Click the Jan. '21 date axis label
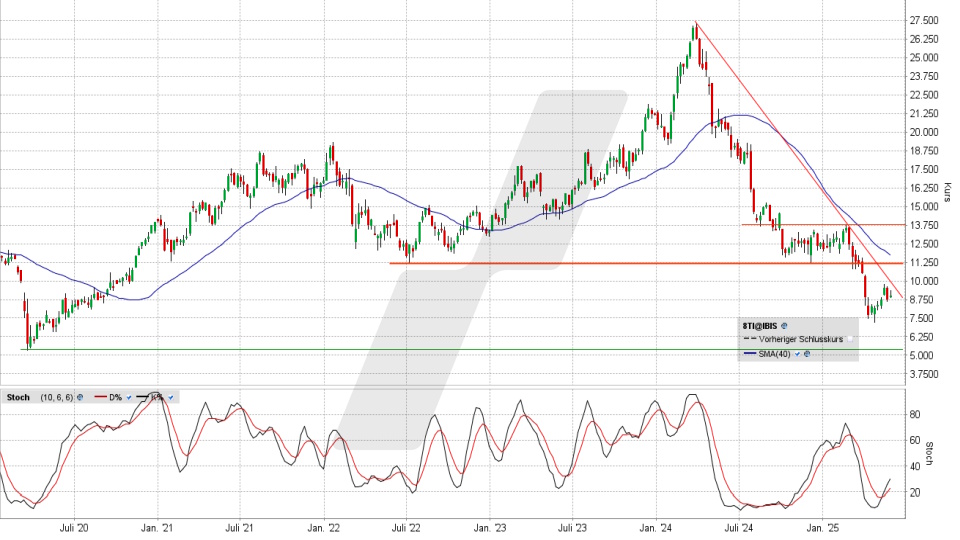The image size is (960, 540). (x=157, y=528)
